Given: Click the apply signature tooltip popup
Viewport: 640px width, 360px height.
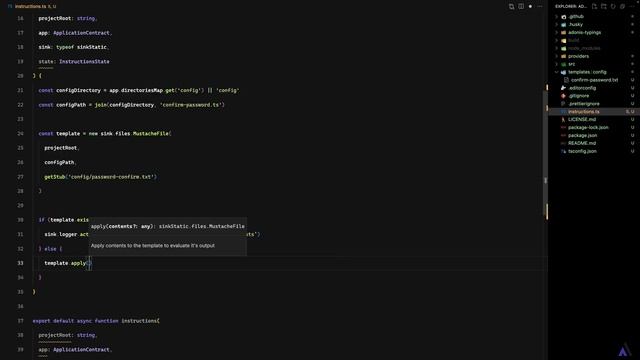Looking at the screenshot, I should point(168,237).
